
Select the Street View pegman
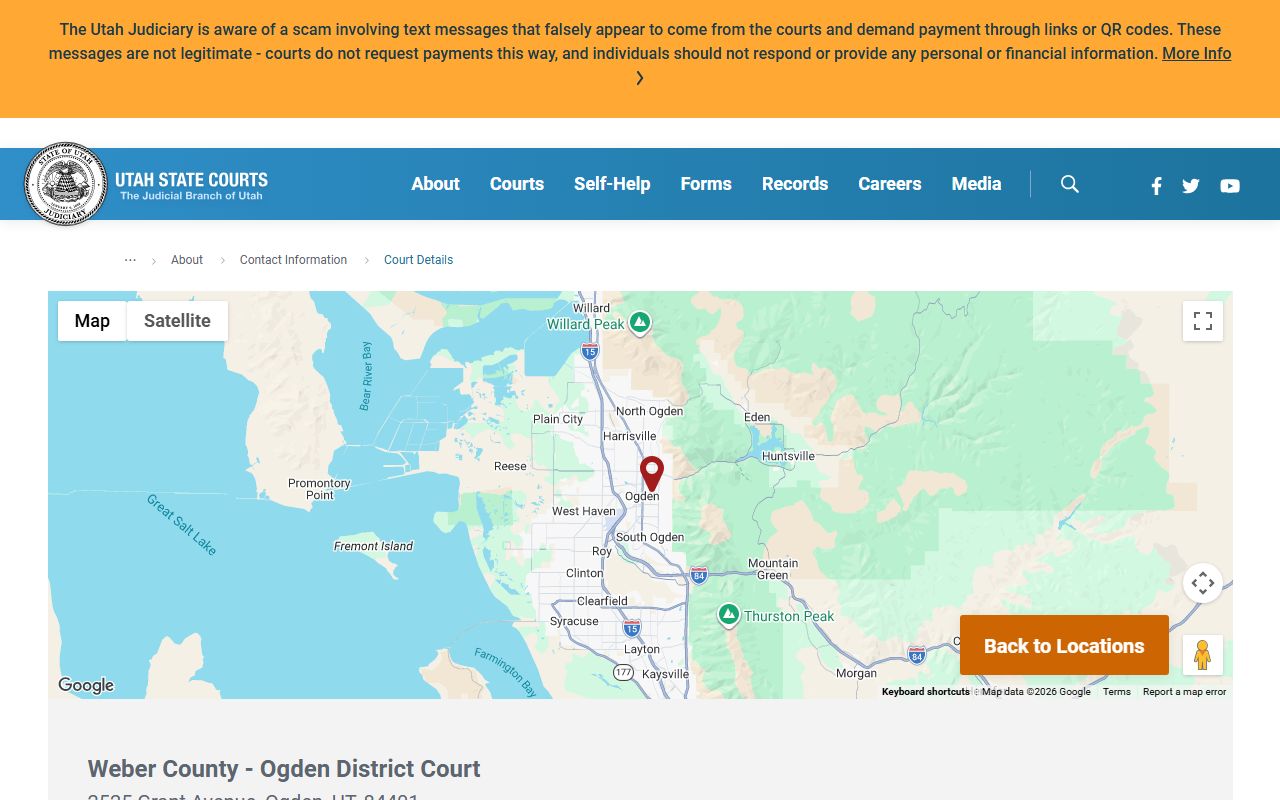(1203, 655)
